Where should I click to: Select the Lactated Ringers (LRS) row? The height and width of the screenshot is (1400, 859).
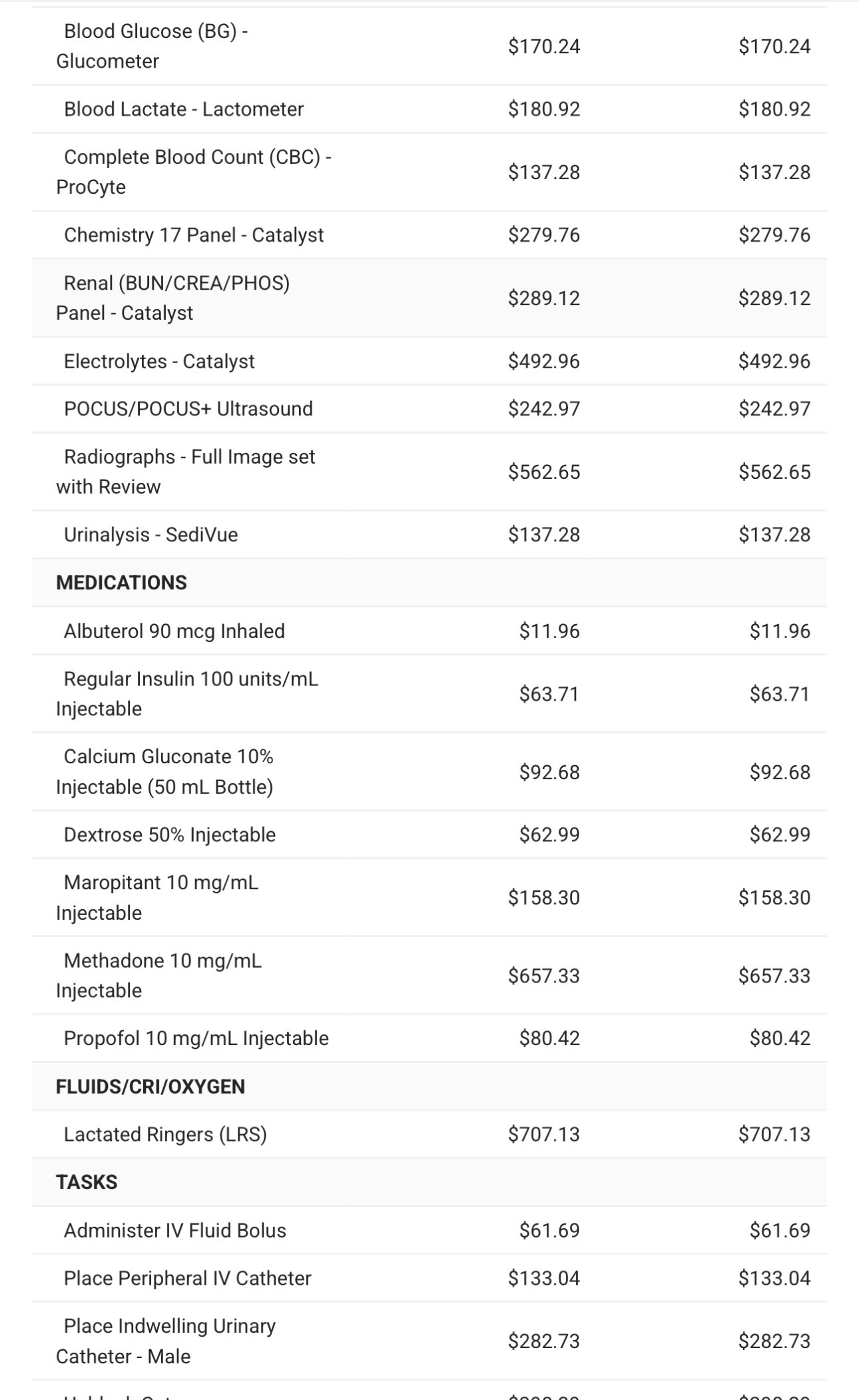click(x=165, y=1135)
